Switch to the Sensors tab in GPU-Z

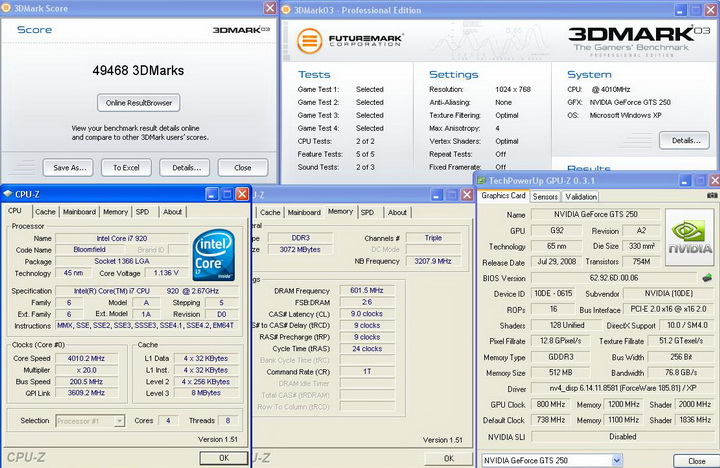545,197
